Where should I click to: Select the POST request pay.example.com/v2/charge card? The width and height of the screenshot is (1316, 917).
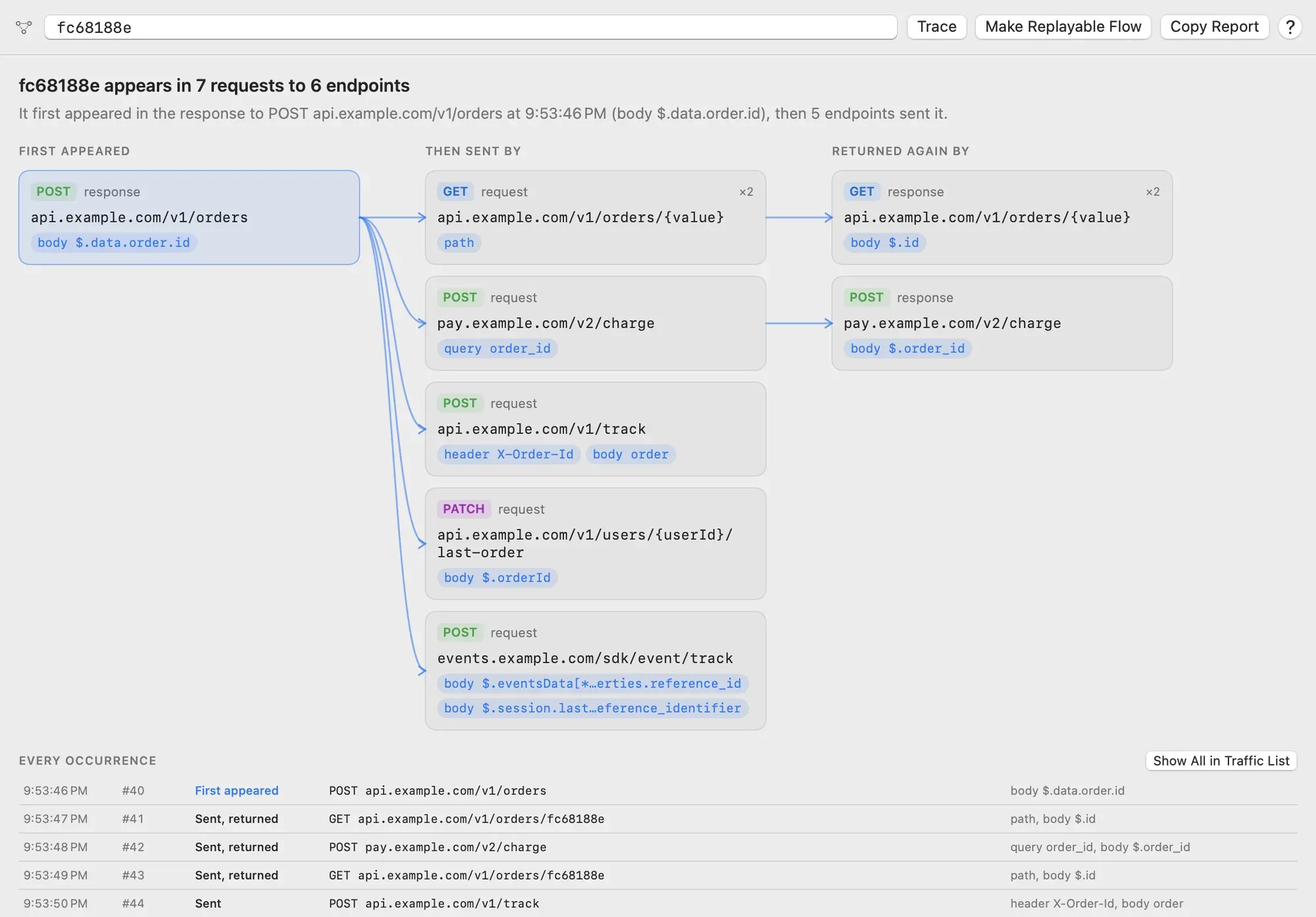[x=595, y=323]
